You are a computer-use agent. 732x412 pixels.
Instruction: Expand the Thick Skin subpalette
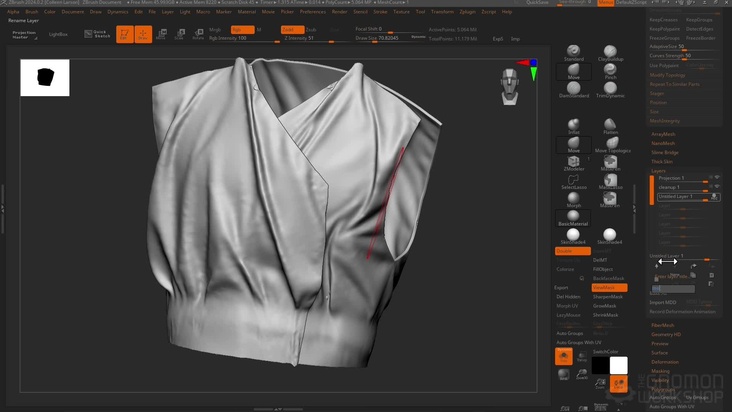click(662, 161)
